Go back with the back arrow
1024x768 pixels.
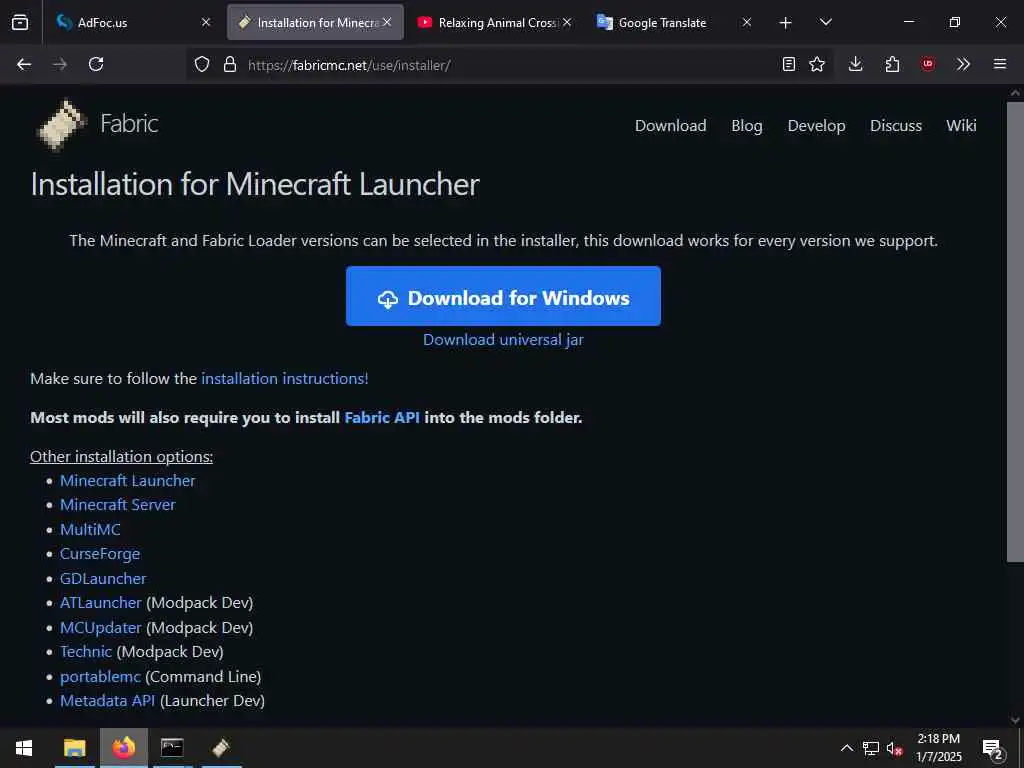coord(24,64)
